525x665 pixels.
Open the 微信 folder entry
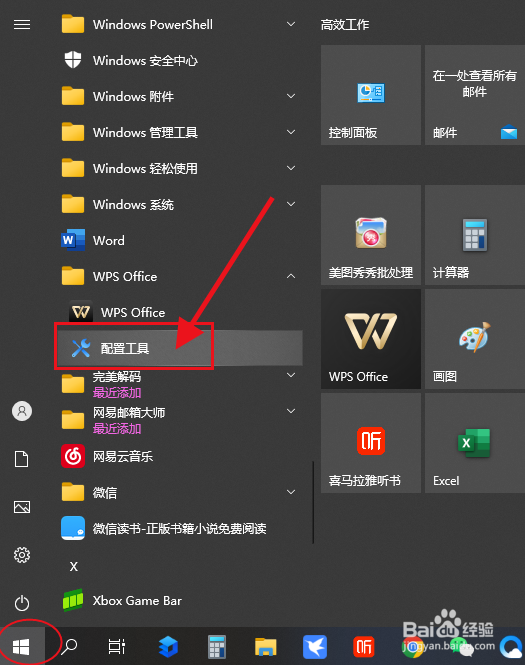[x=181, y=492]
